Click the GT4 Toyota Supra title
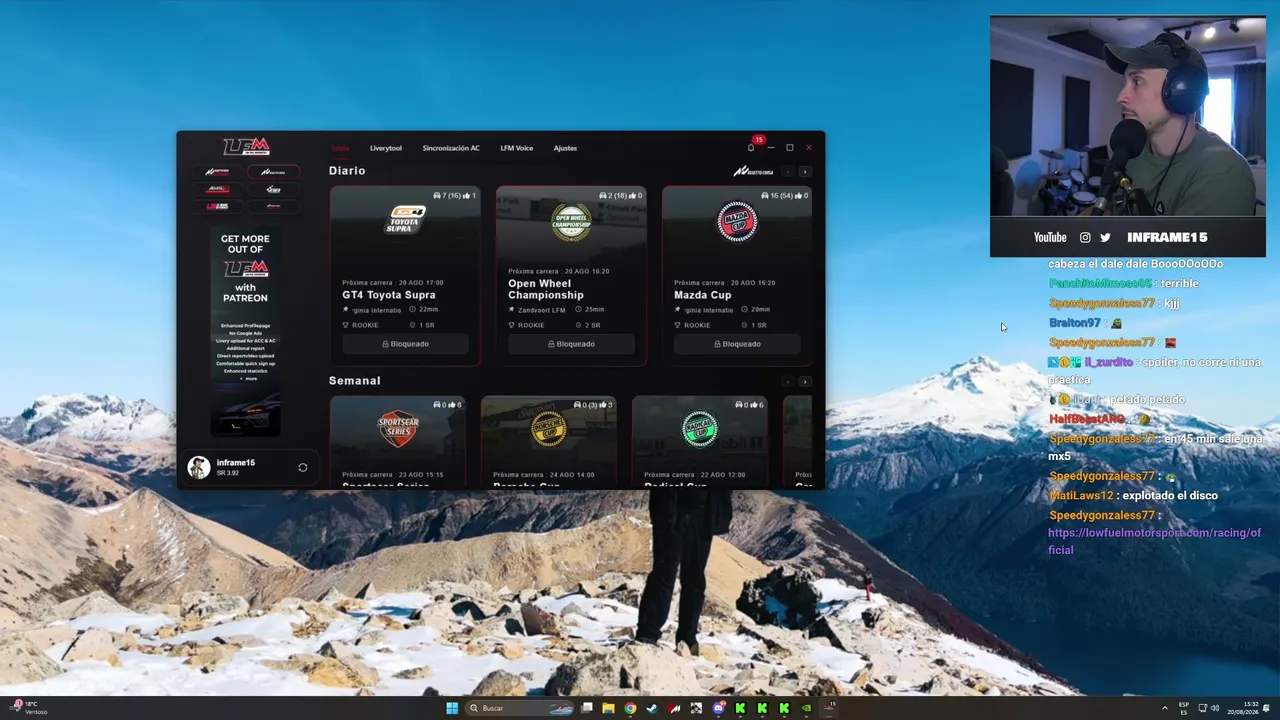This screenshot has width=1280, height=720. pos(389,295)
